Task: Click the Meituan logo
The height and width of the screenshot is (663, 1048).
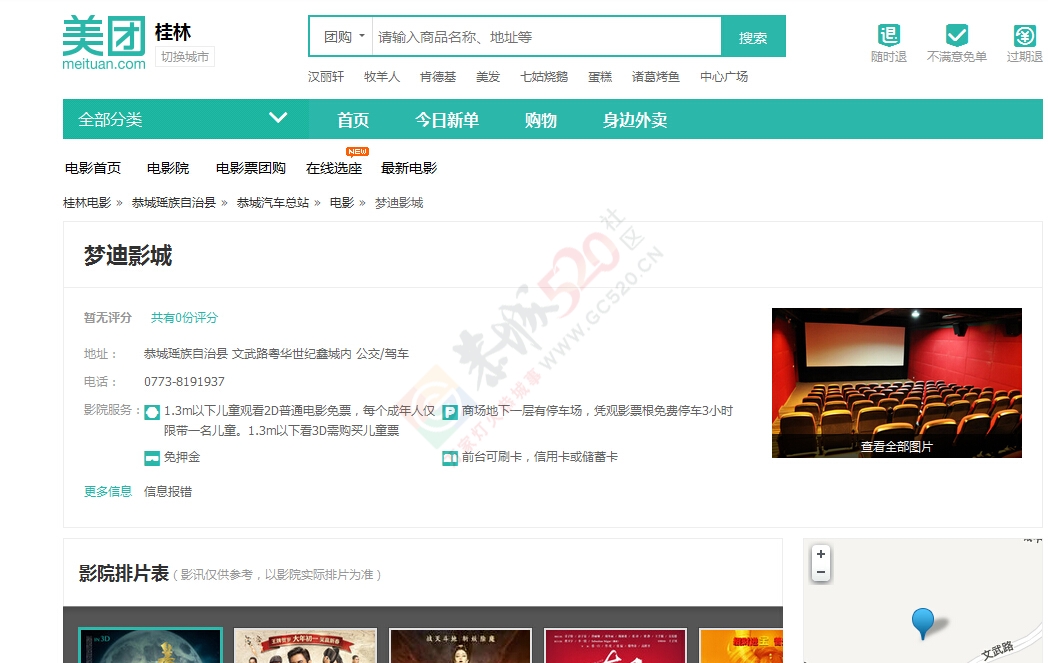Action: [104, 43]
